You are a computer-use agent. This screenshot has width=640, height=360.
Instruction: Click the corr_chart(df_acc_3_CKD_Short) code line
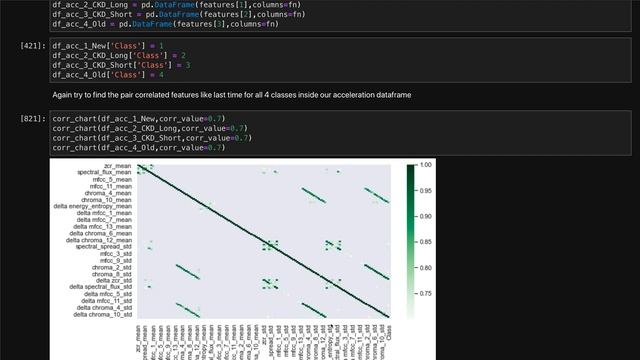[152, 138]
